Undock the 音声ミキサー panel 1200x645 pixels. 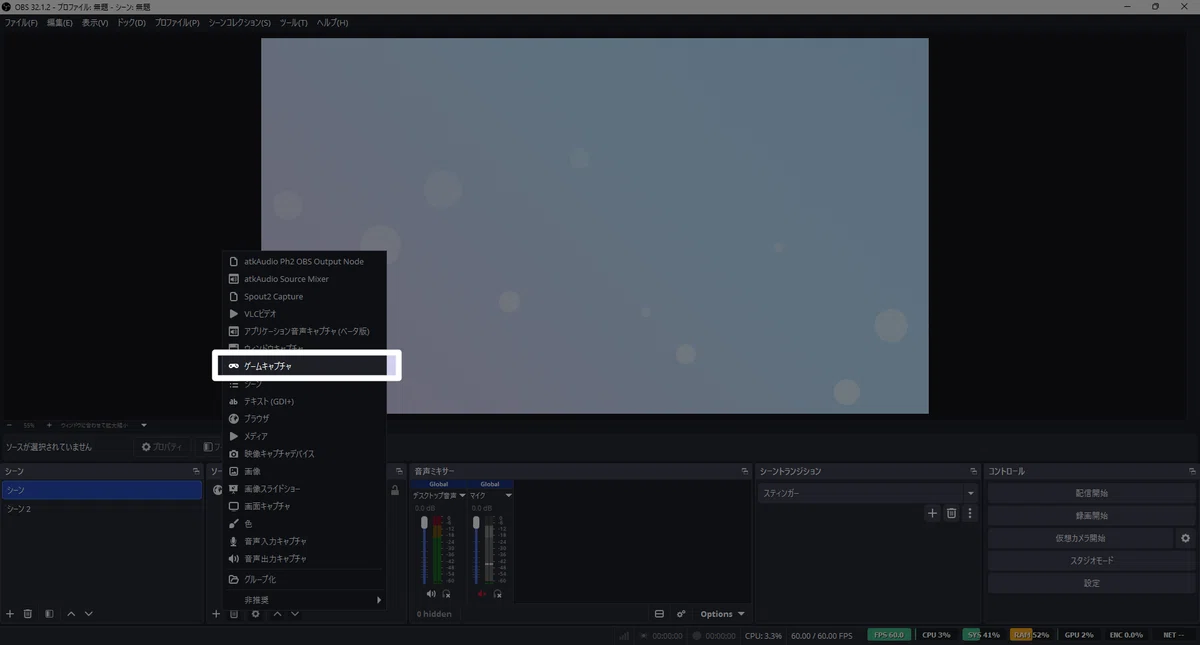pos(745,471)
